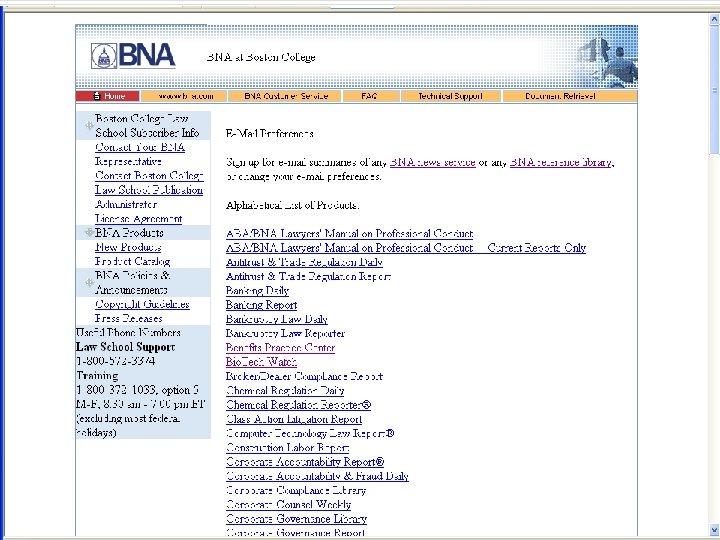Click the vertical scrollbar thumb
This screenshot has height=540, width=720.
pos(714,90)
